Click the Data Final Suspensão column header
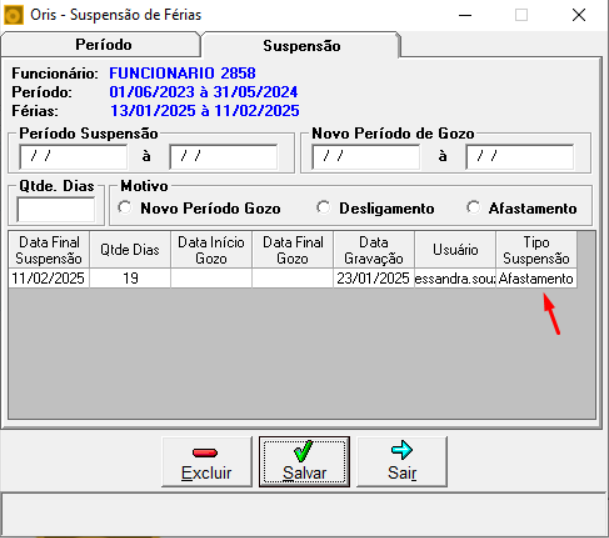 click(49, 250)
